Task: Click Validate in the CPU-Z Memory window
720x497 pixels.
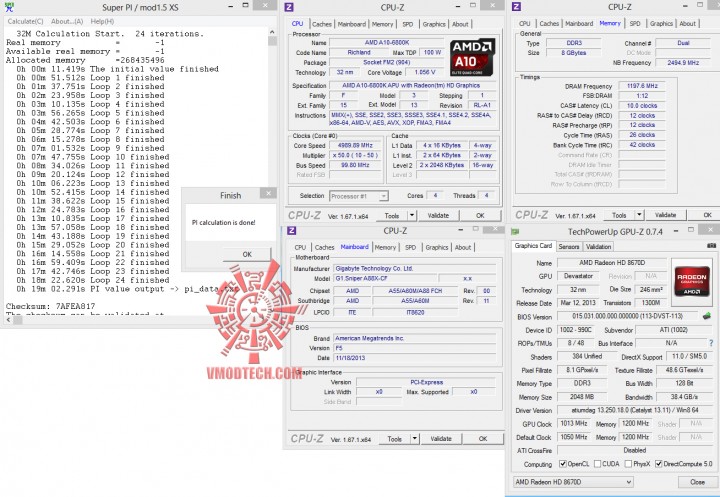Action: coord(665,215)
